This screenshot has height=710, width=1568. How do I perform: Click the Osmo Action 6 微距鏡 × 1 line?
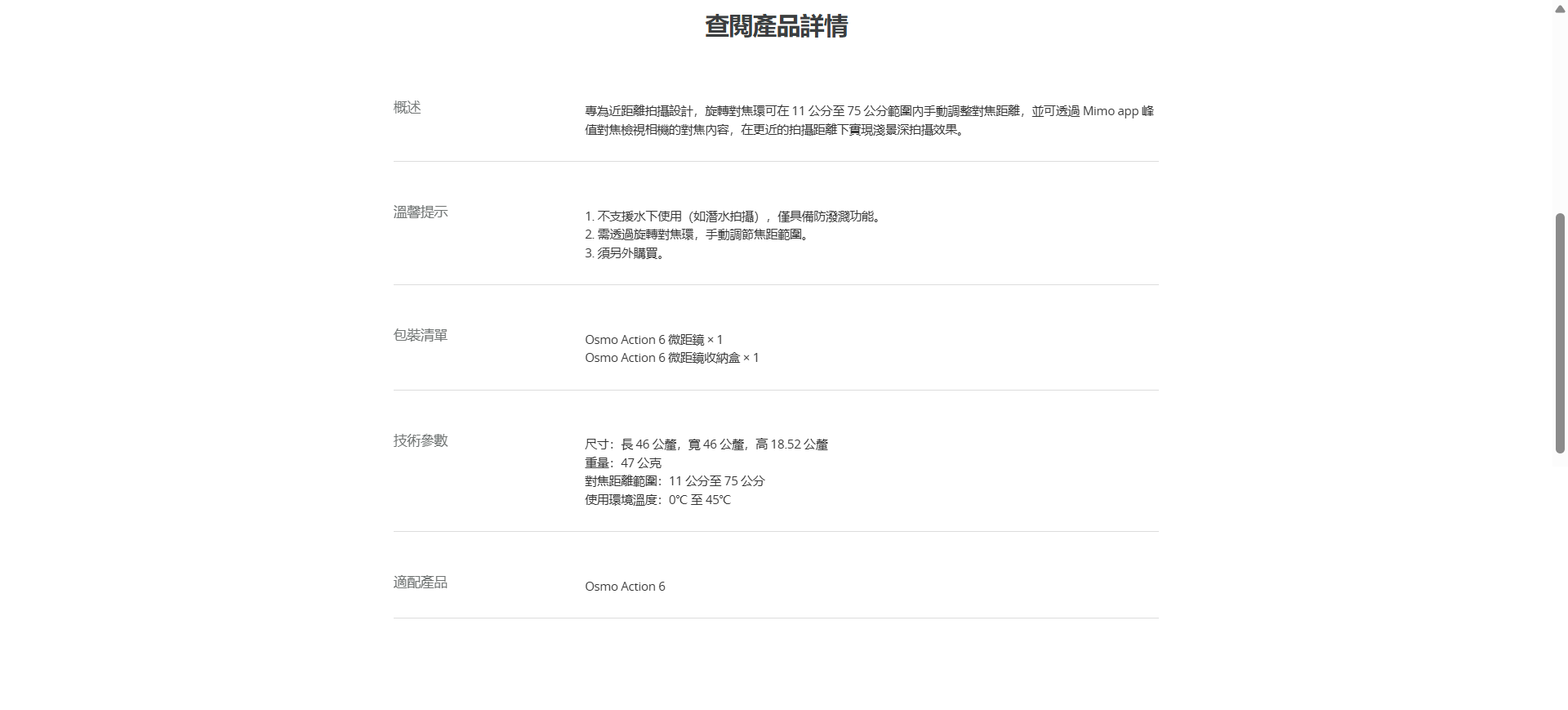(653, 340)
